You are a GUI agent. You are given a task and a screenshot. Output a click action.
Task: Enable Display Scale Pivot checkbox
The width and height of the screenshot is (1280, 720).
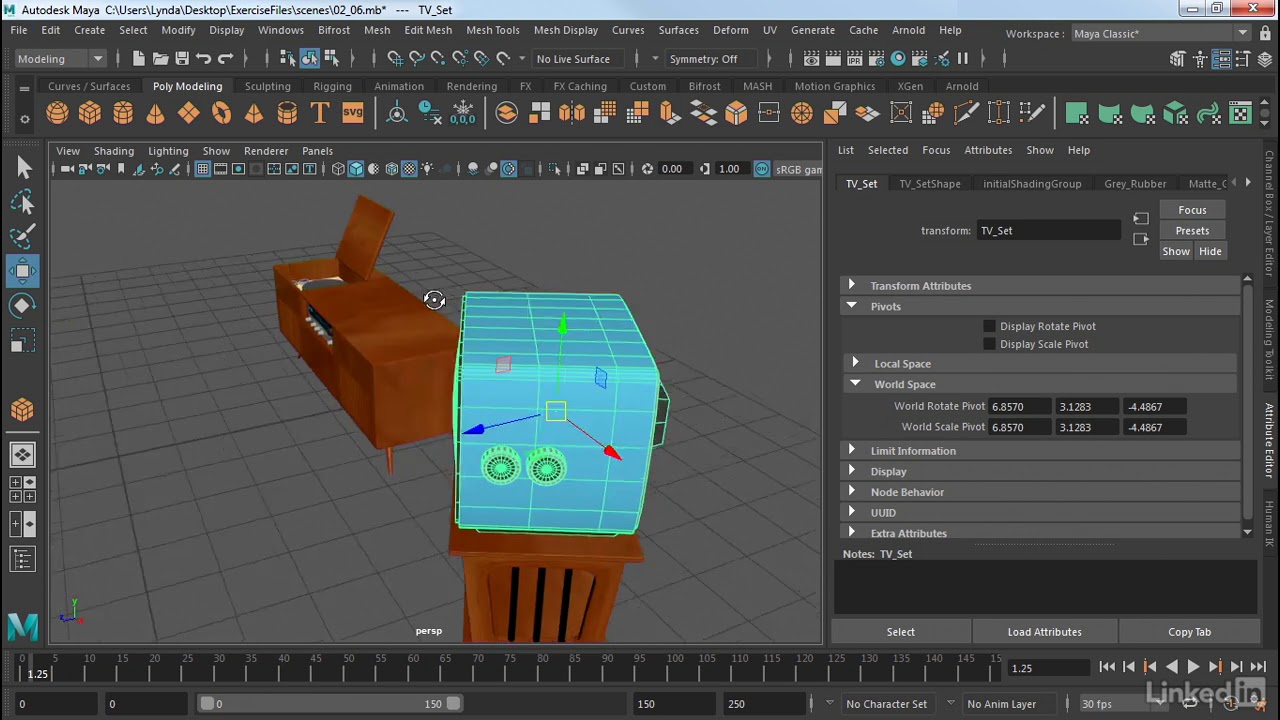tap(989, 344)
